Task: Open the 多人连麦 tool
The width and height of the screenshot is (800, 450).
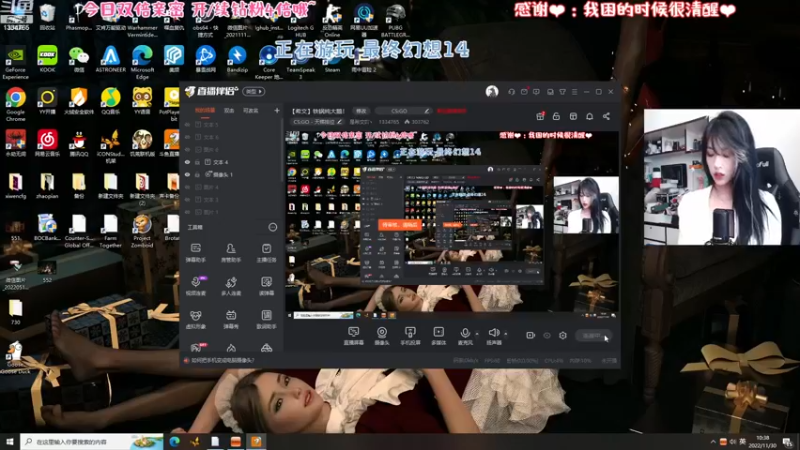Action: 231,286
